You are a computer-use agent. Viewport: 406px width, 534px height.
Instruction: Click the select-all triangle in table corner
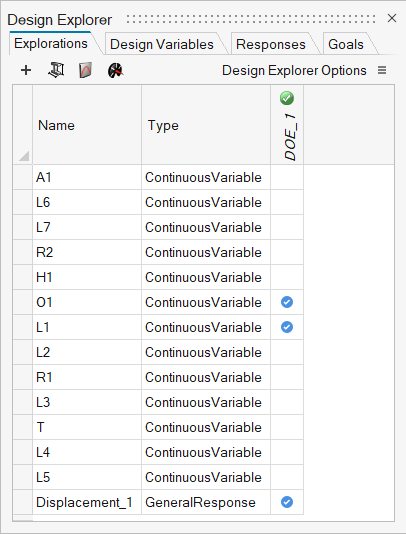click(24, 156)
